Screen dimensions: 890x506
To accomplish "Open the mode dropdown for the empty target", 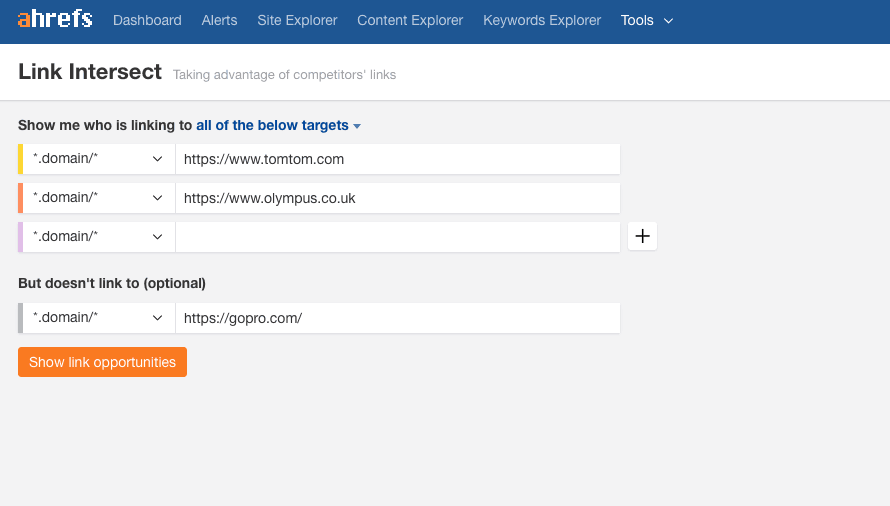I will click(99, 237).
